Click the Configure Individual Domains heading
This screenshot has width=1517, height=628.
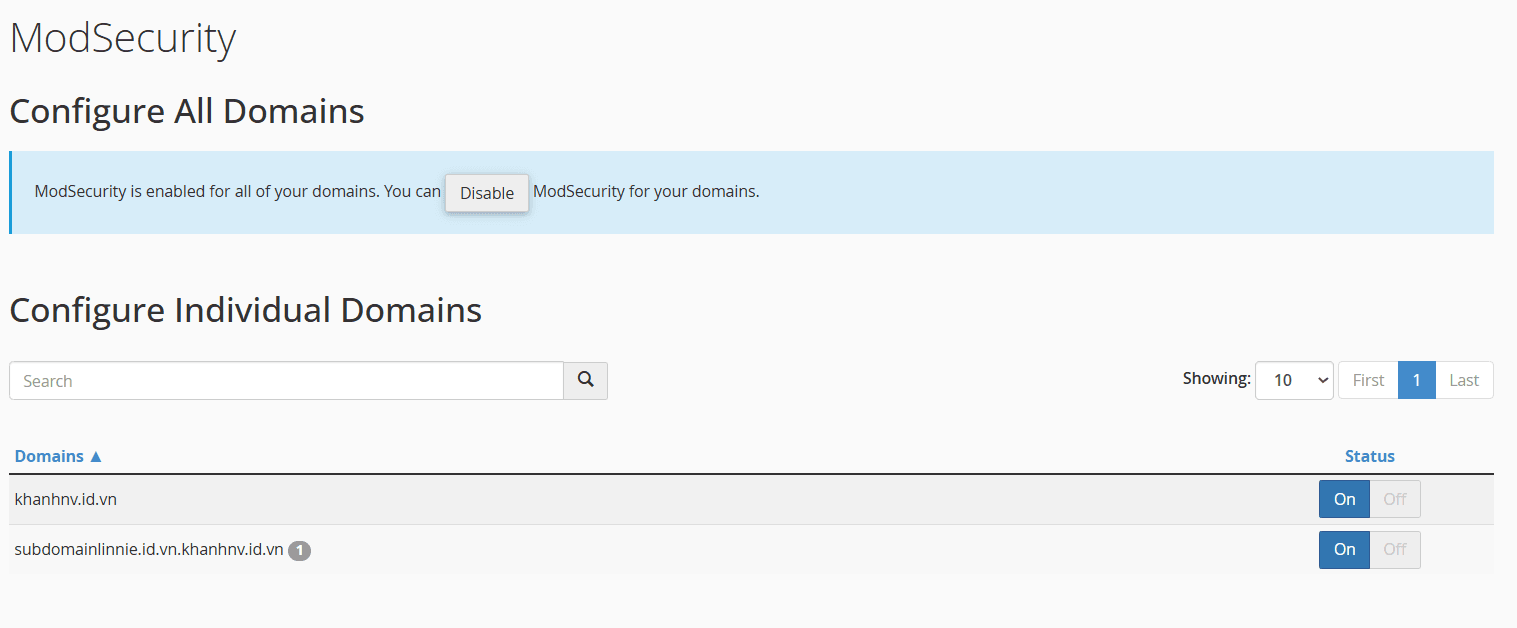(245, 310)
